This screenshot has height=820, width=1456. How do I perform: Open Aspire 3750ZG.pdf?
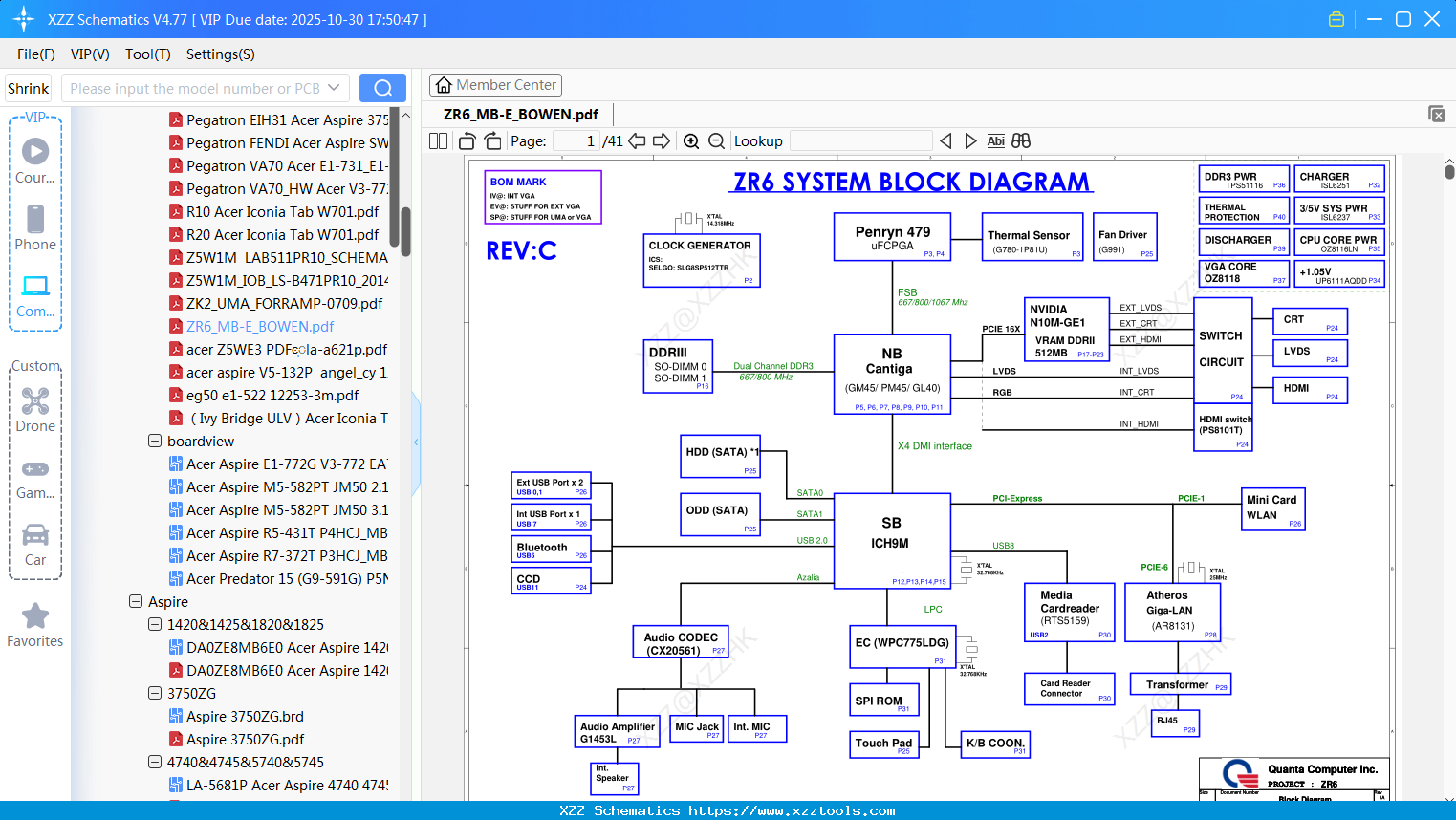[x=246, y=739]
